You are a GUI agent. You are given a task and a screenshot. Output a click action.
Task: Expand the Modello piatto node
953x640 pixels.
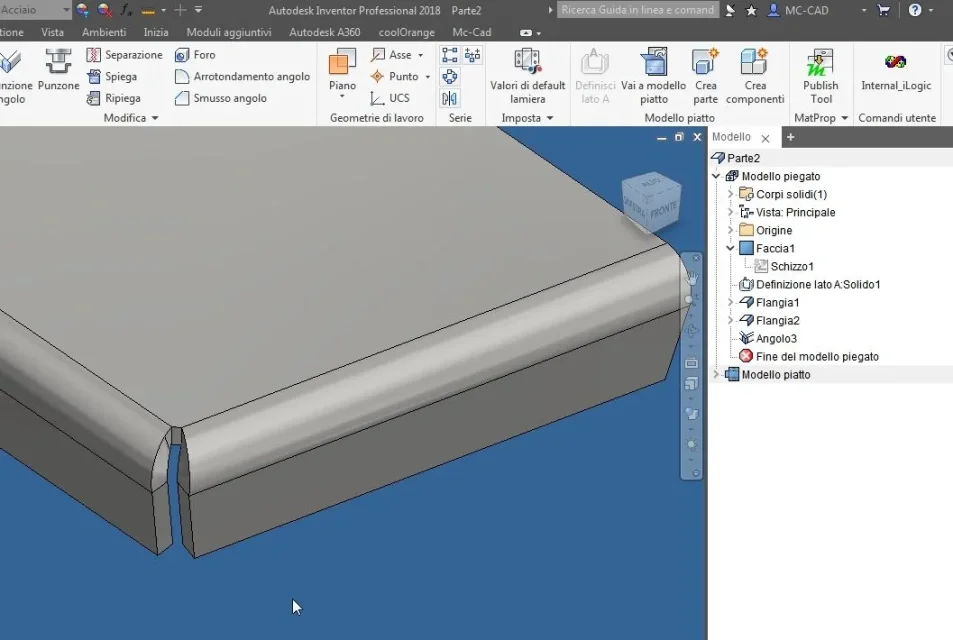coord(716,374)
